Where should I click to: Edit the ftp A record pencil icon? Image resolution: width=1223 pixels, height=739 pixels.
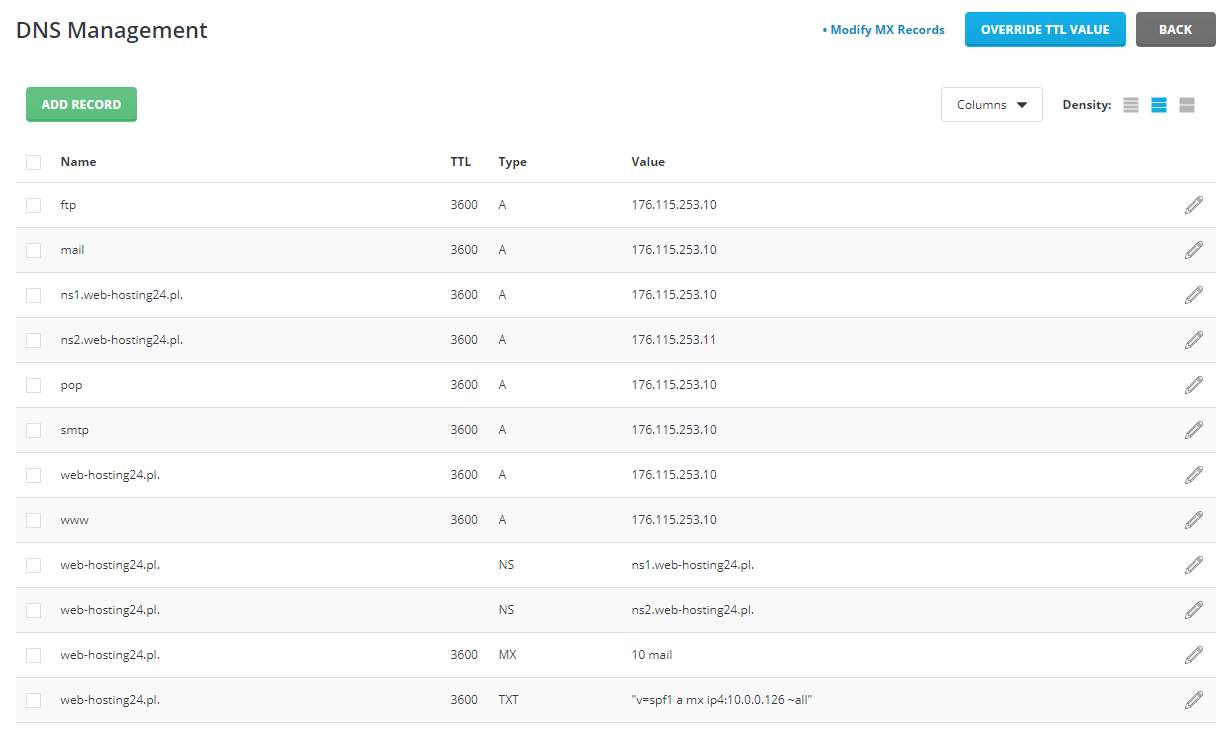(x=1193, y=205)
